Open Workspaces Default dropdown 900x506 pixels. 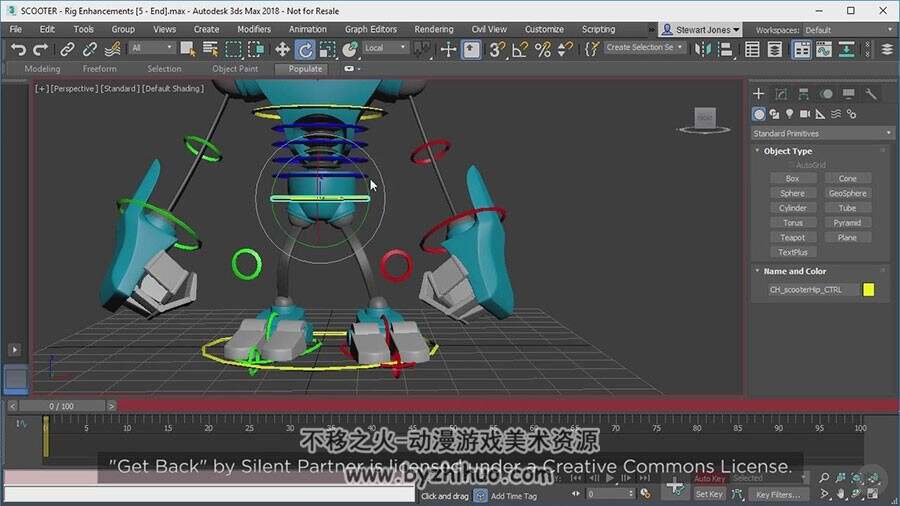tap(849, 30)
